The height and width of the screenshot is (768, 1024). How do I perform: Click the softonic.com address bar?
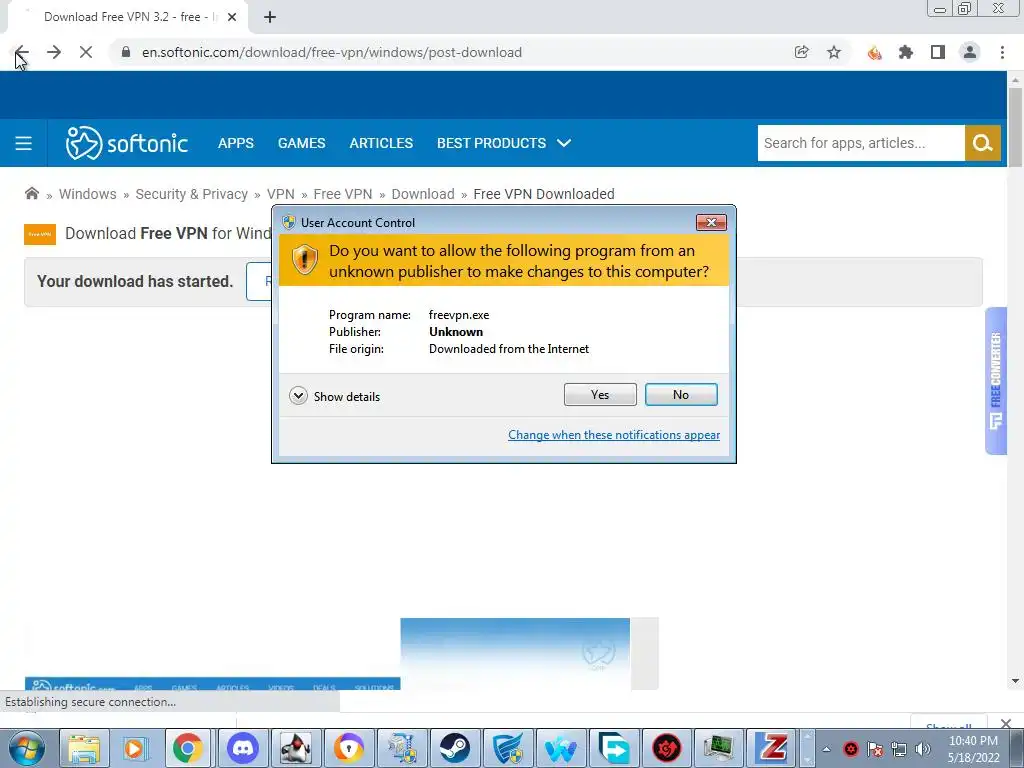coord(451,52)
